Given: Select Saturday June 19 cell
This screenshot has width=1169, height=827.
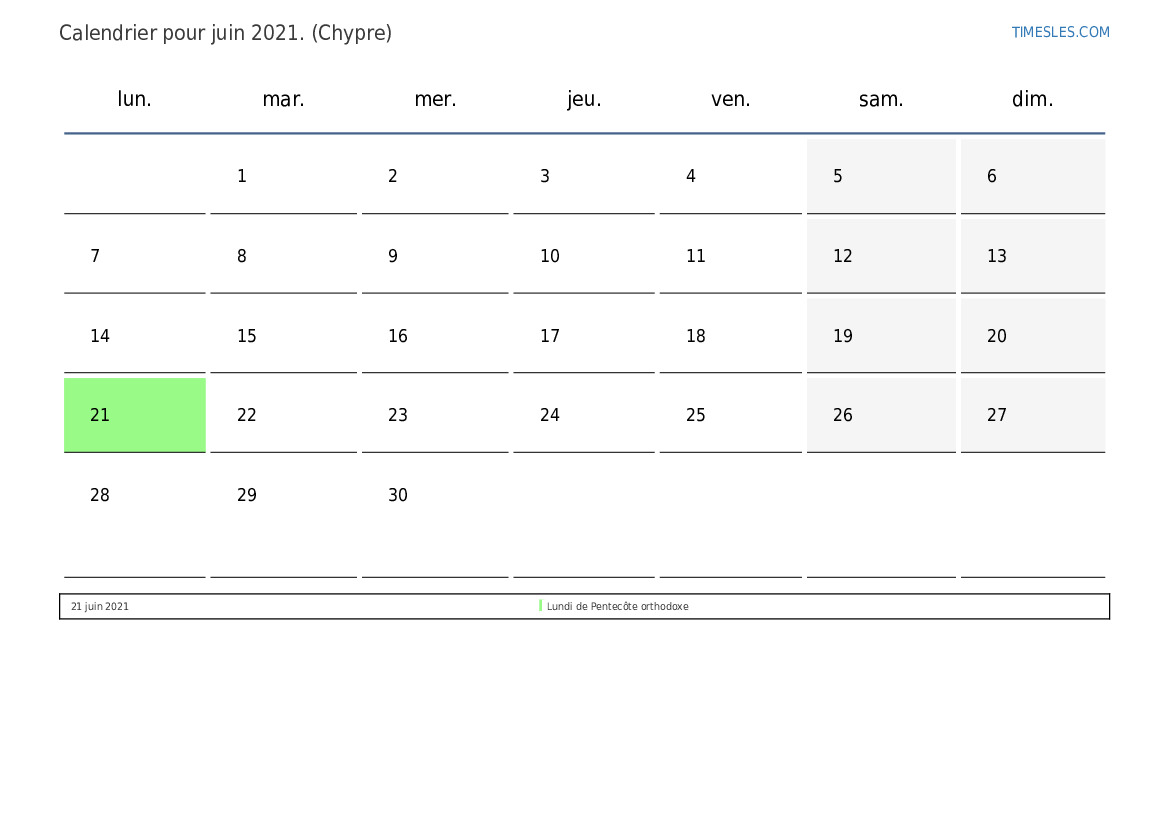Looking at the screenshot, I should 880,336.
